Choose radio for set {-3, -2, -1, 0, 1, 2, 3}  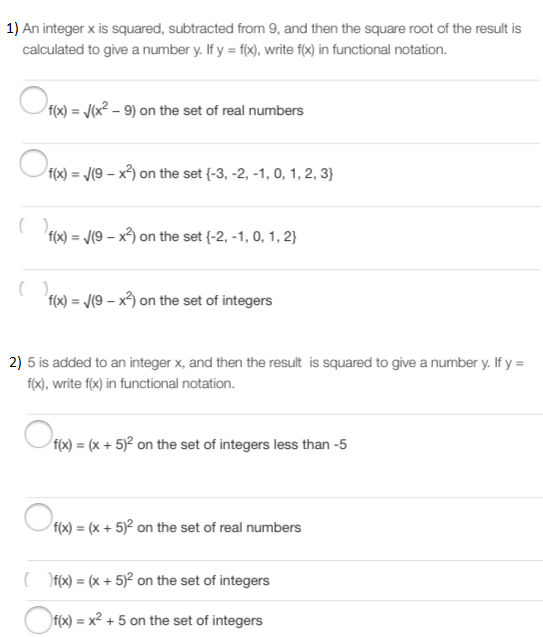34,163
